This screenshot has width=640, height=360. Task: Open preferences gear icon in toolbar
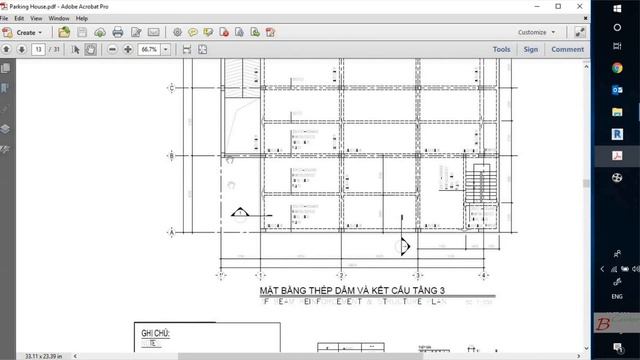coord(177,32)
